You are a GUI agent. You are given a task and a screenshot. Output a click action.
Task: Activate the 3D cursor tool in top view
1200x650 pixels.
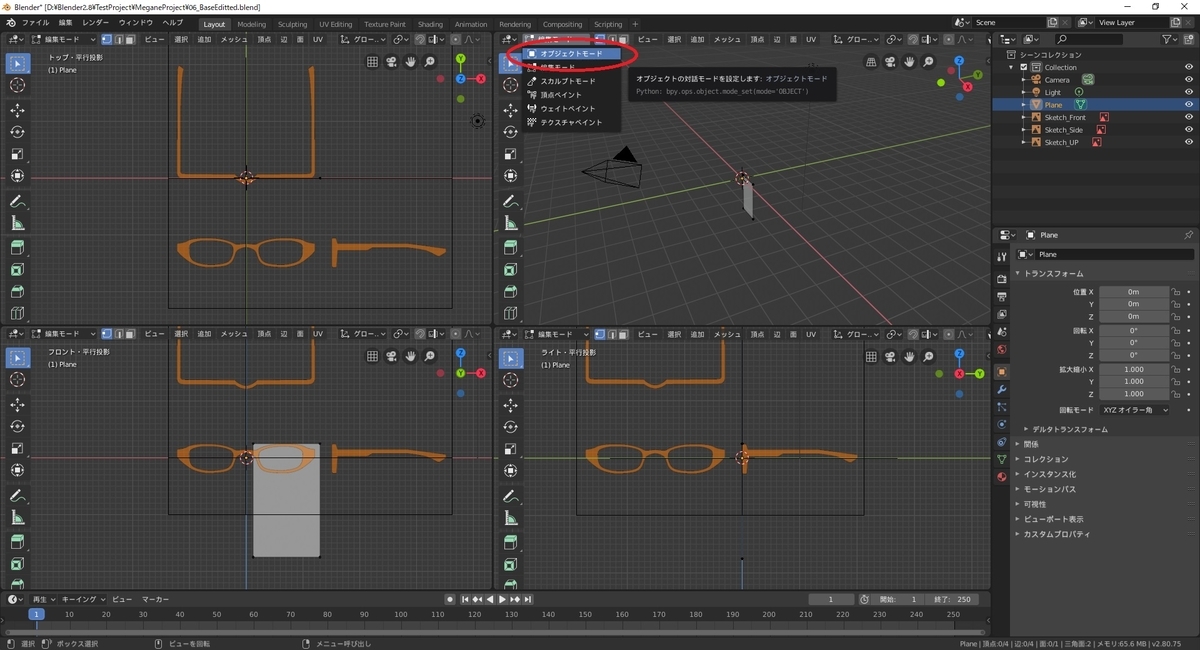17,86
